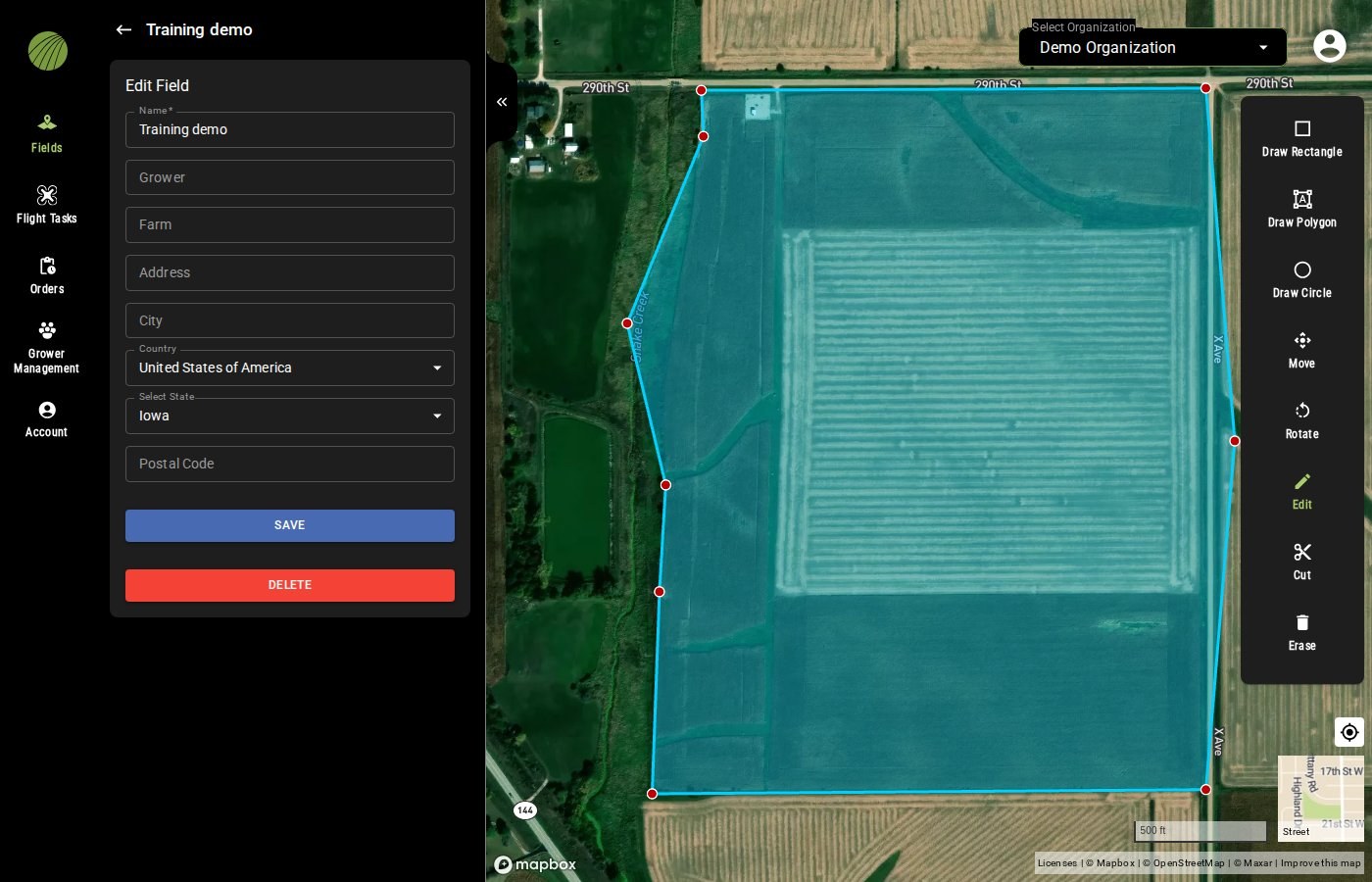This screenshot has width=1372, height=882.
Task: Open Fields in the sidebar
Action: coord(46,134)
